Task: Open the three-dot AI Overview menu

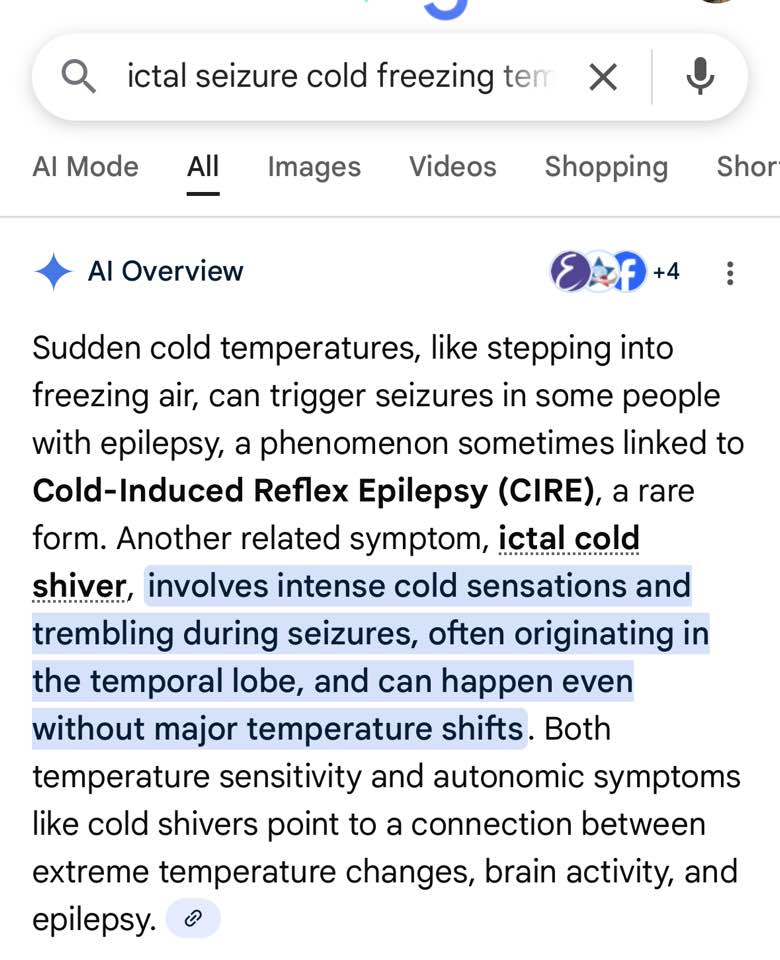Action: click(x=730, y=273)
